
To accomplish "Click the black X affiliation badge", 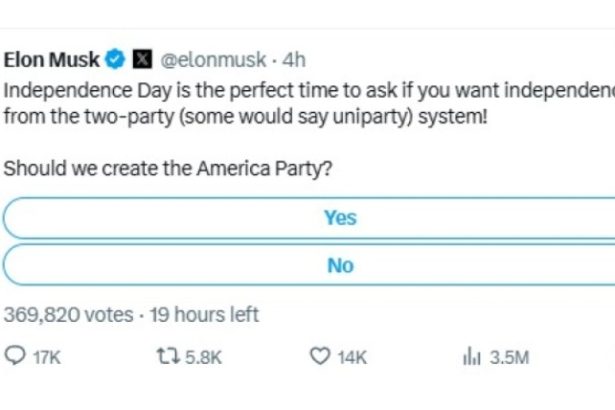I will point(142,59).
